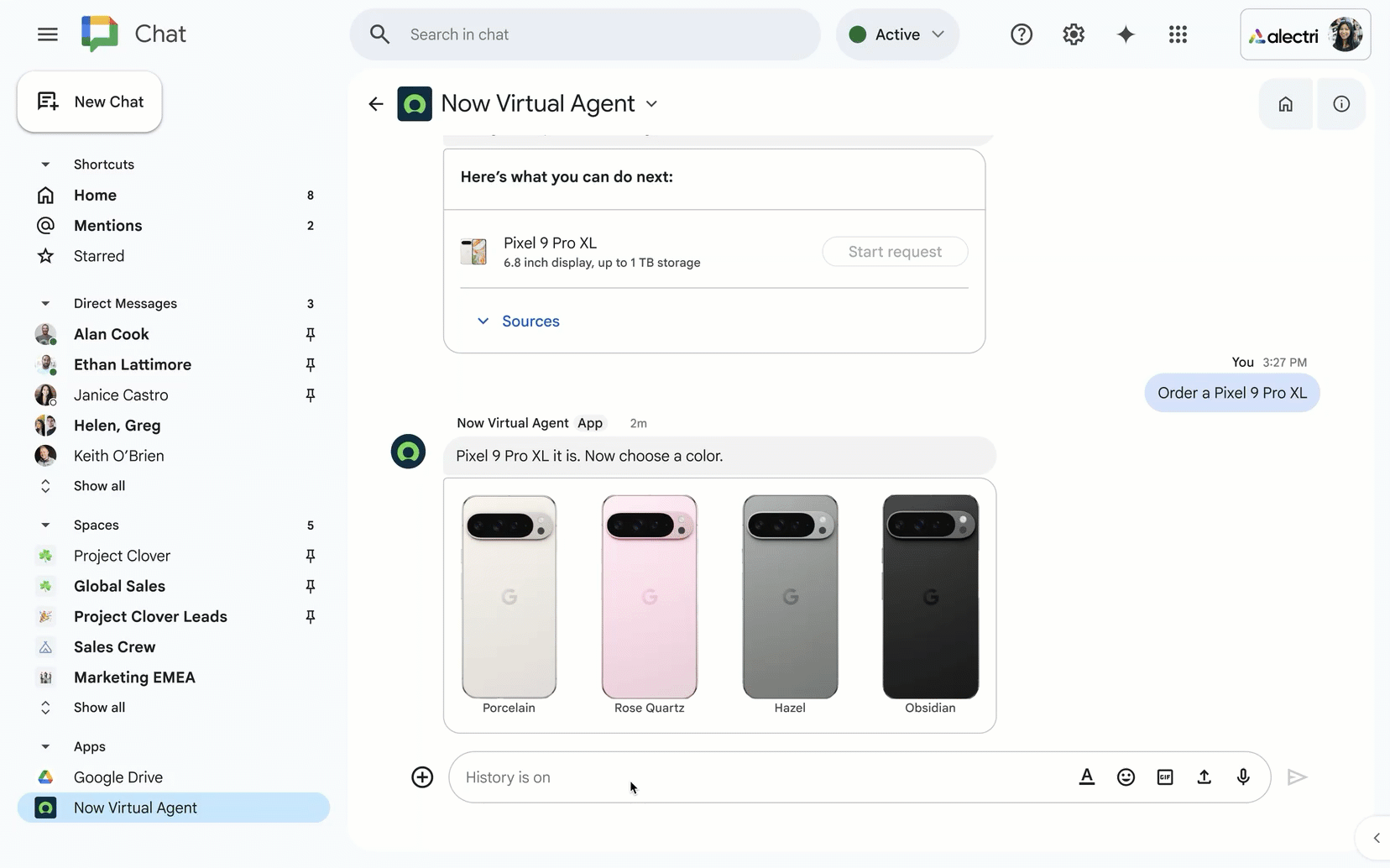Open the Gemini sparkle icon

pos(1126,34)
